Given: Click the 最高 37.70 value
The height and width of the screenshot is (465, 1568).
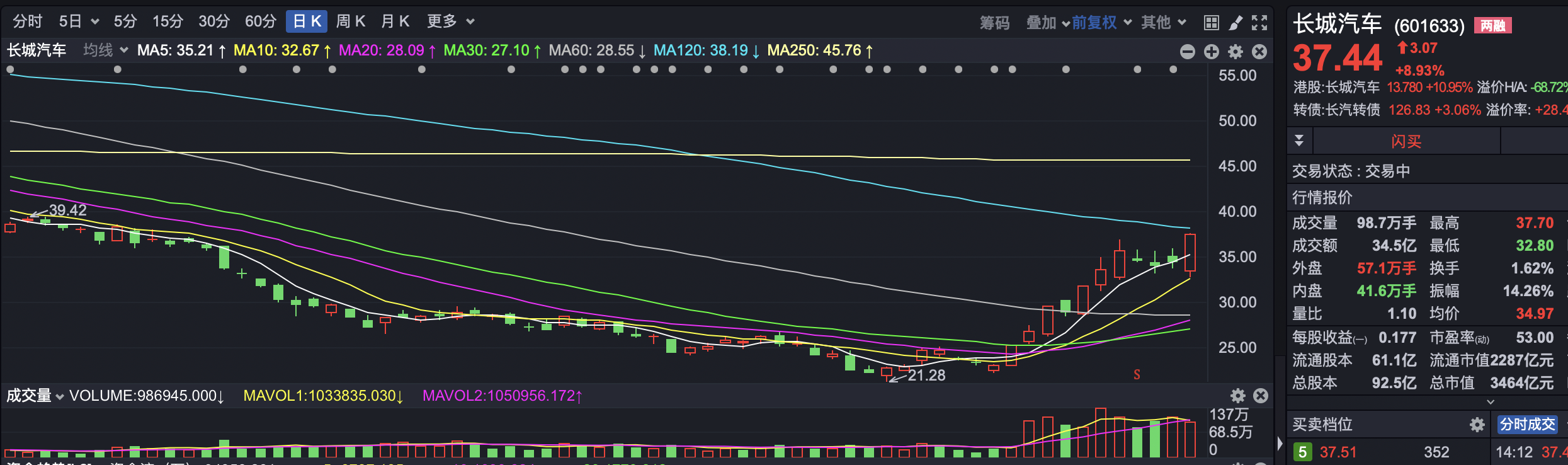Looking at the screenshot, I should coord(1535,223).
